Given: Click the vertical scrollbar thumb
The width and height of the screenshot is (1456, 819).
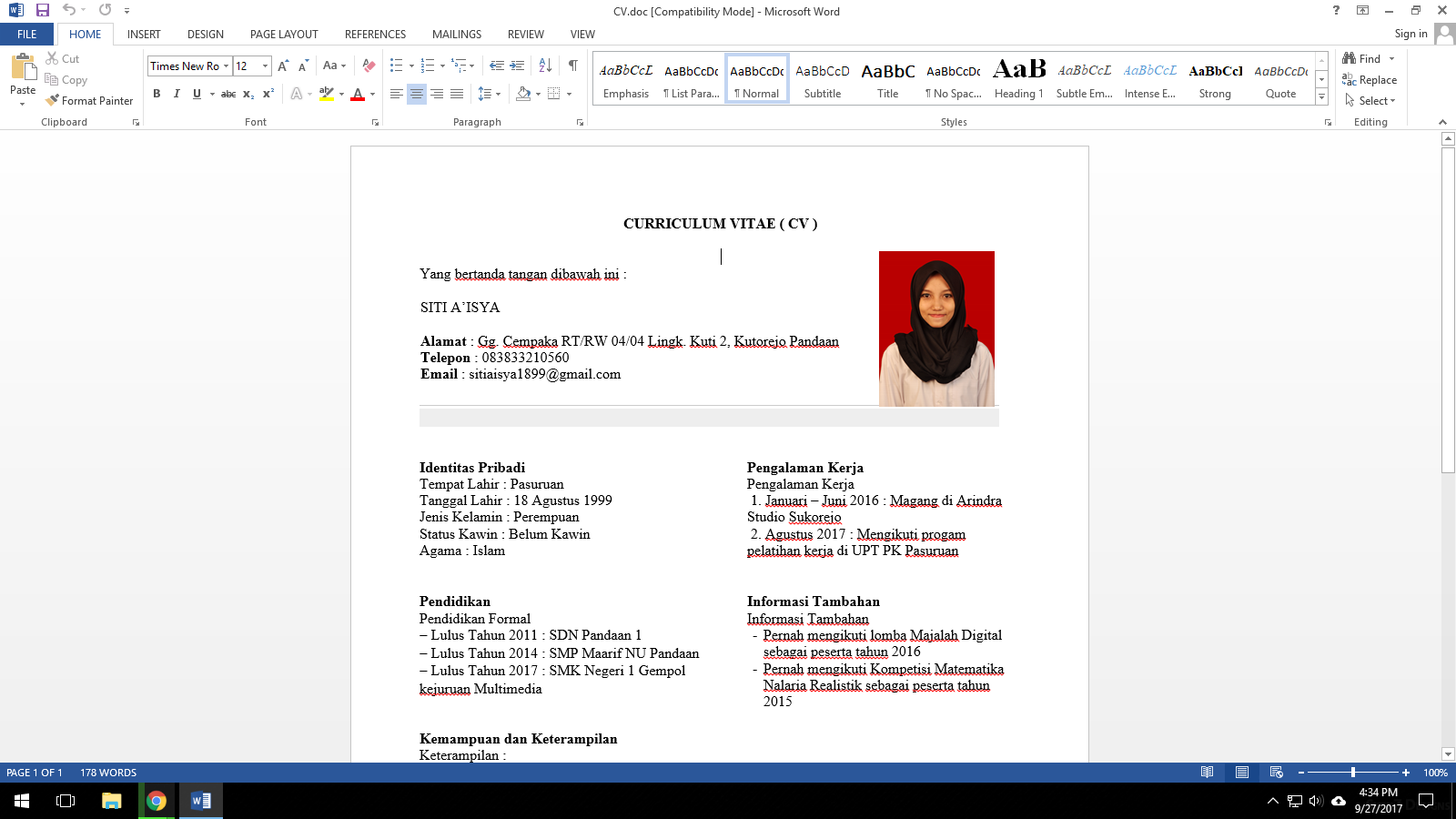Looking at the screenshot, I should pyautogui.click(x=1448, y=309).
